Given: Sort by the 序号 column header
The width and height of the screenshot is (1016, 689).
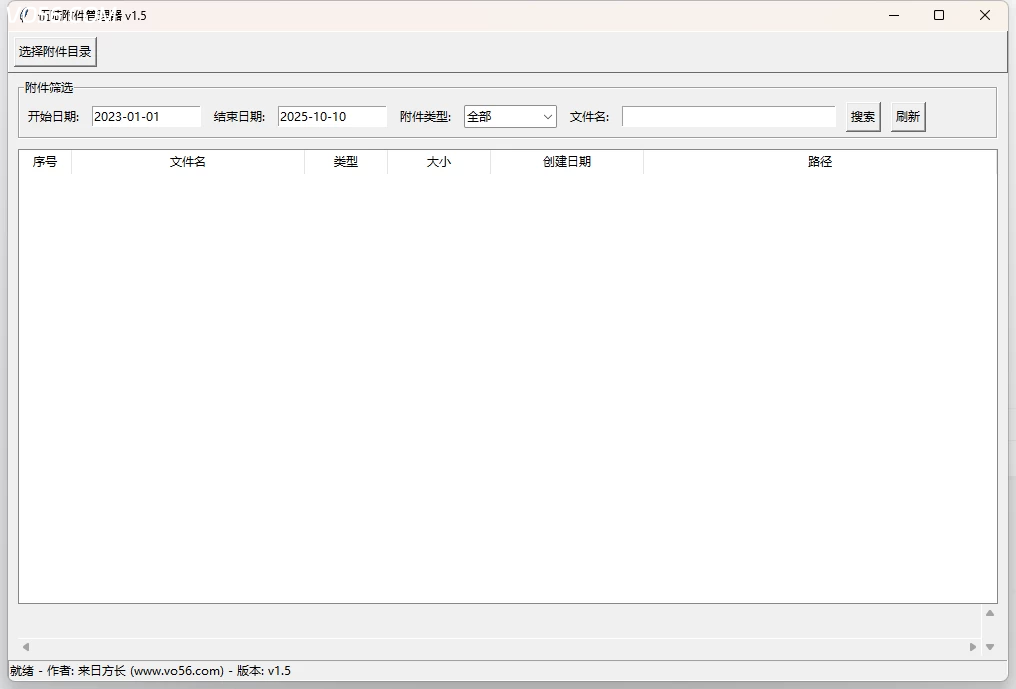Looking at the screenshot, I should (x=45, y=162).
